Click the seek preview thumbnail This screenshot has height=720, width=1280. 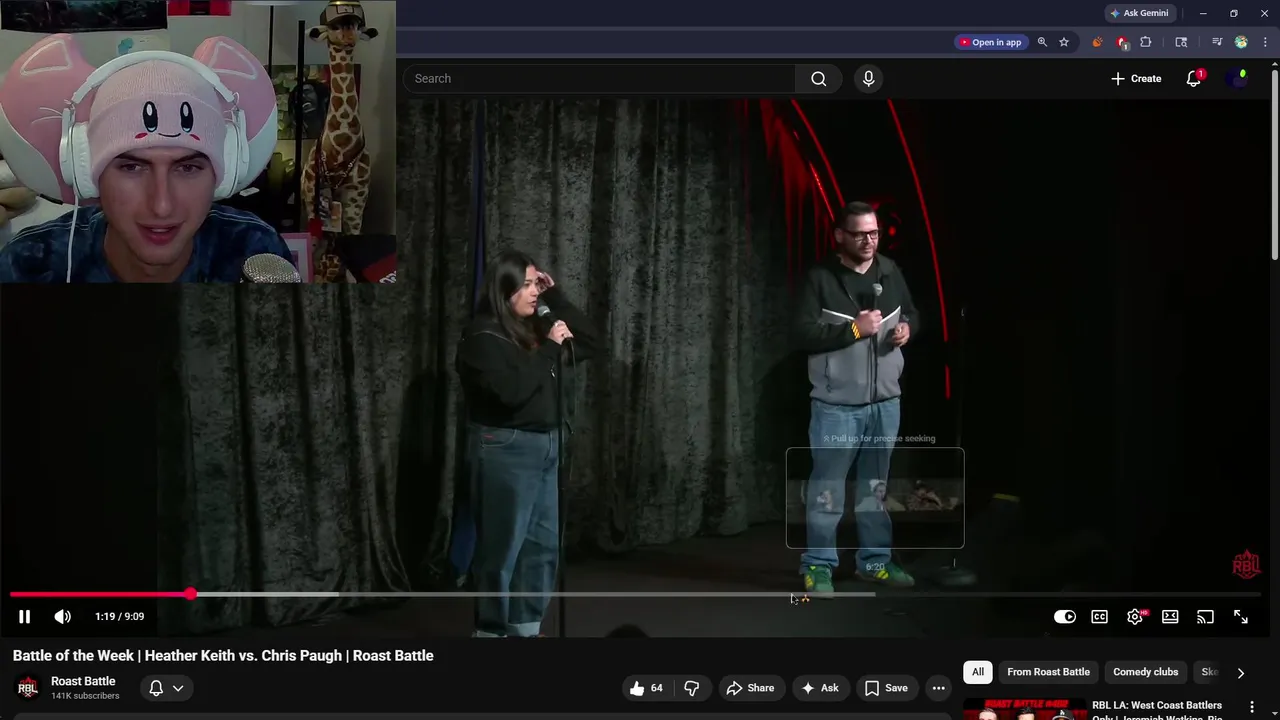click(875, 498)
